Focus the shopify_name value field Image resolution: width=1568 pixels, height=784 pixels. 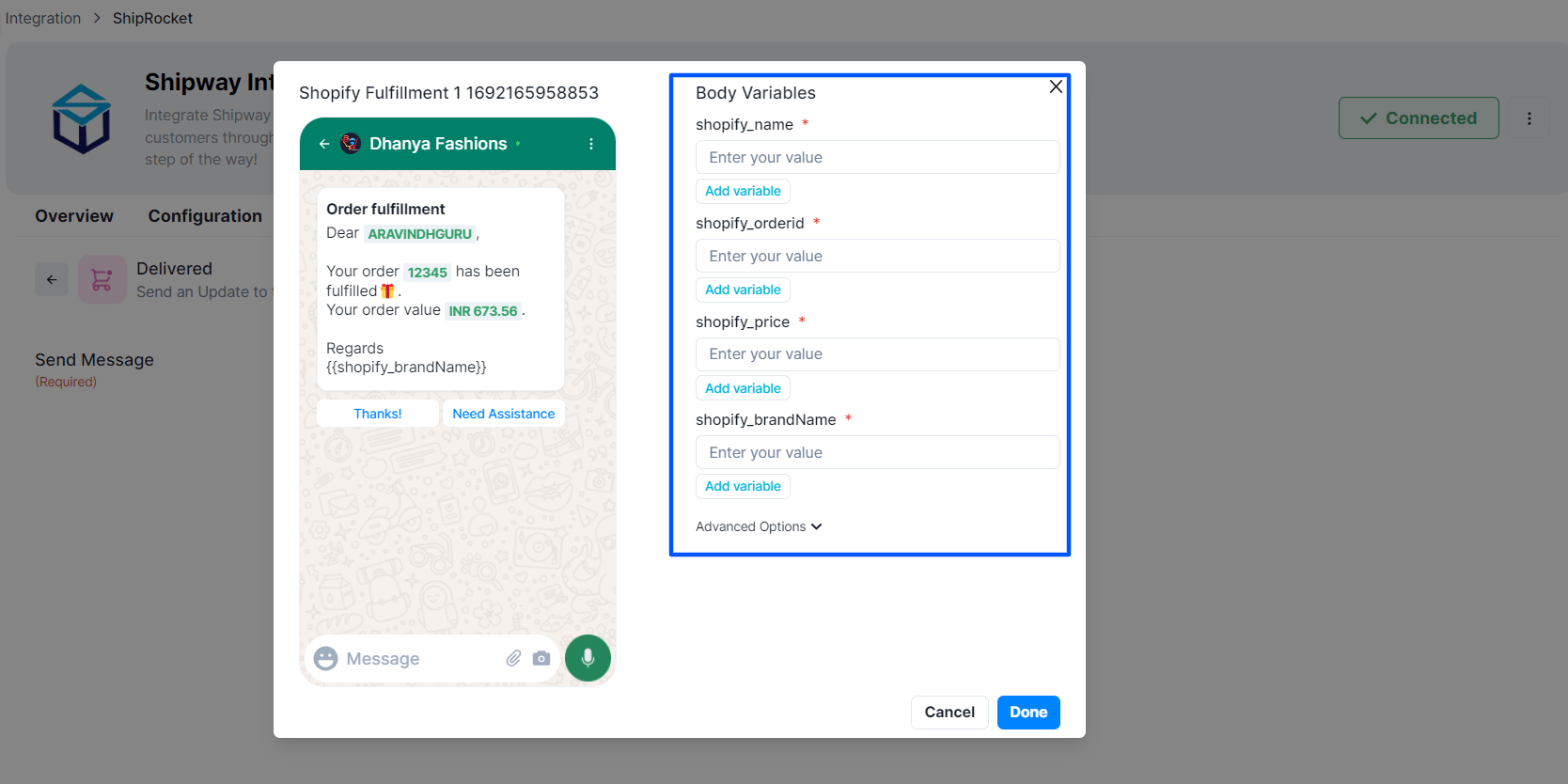click(x=878, y=157)
